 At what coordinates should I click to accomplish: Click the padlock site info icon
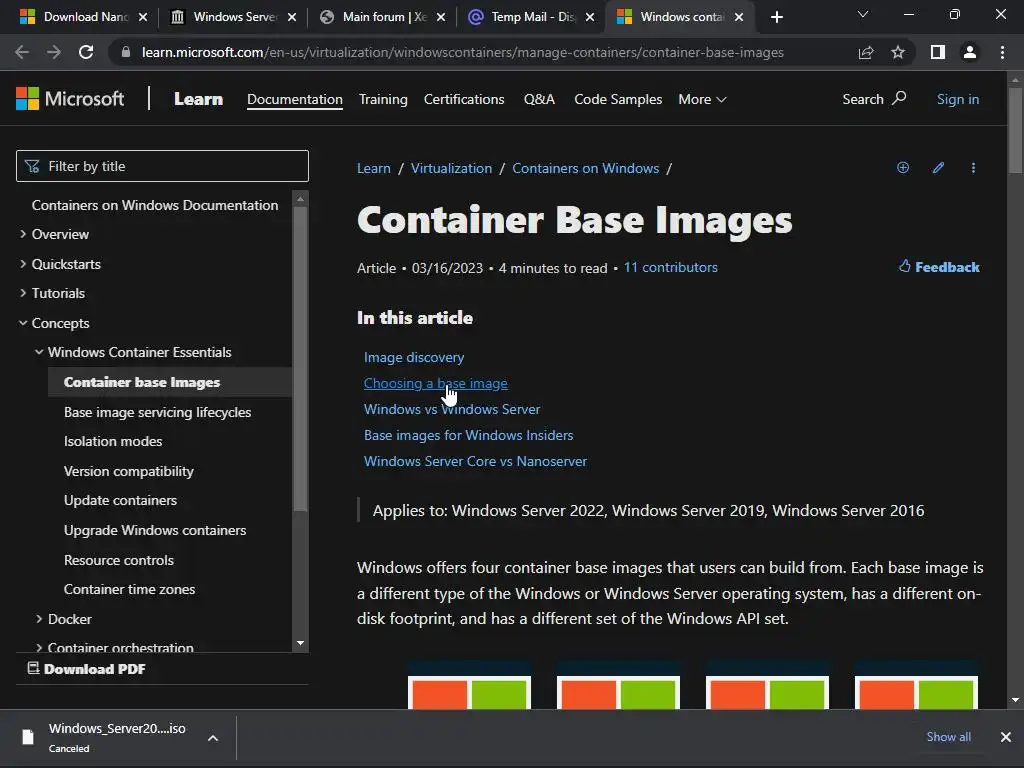pos(126,52)
